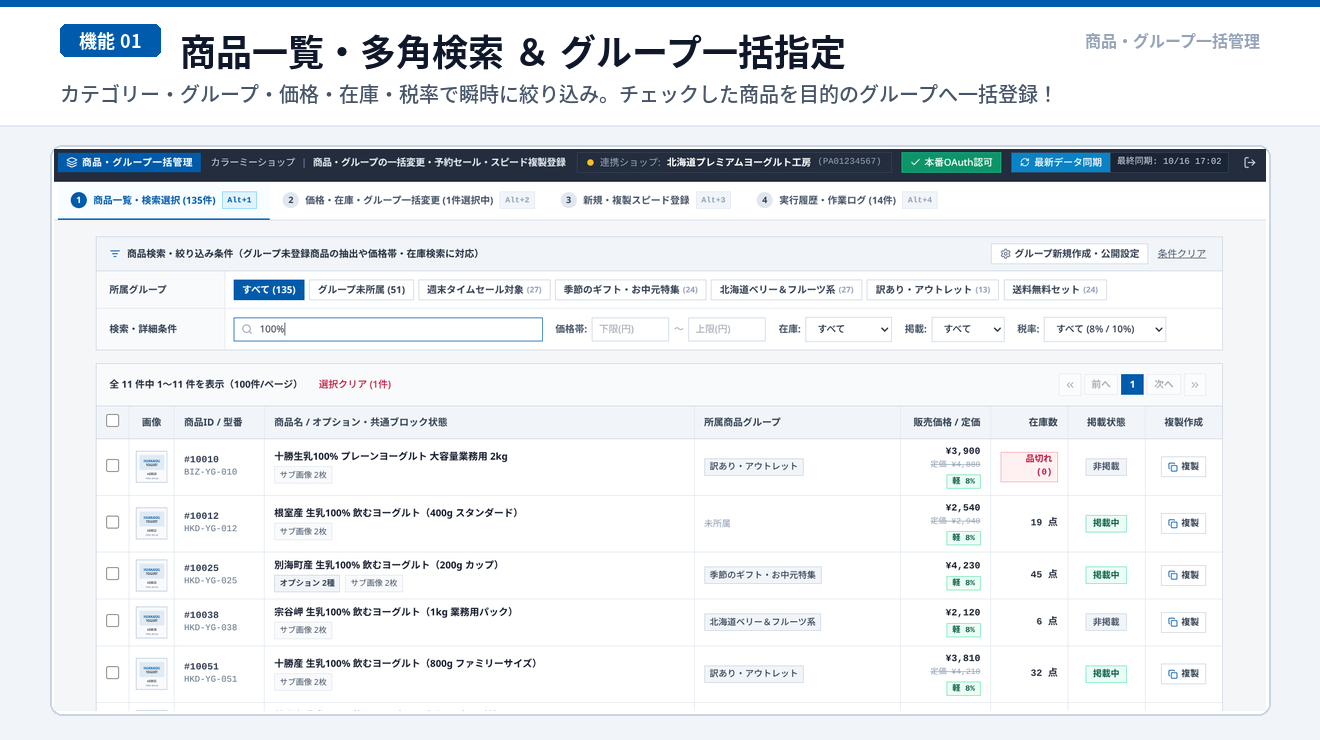Duplicate product #10025 with 複製
This screenshot has width=1320, height=740.
pos(1183,575)
